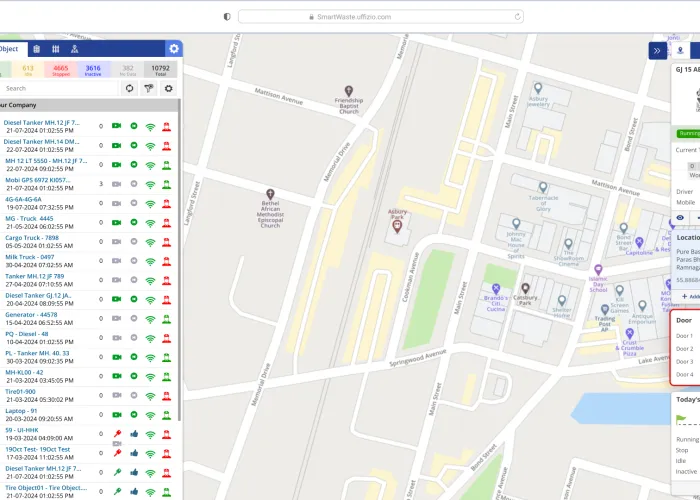Open the filter funnel icon beside search

click(x=149, y=88)
